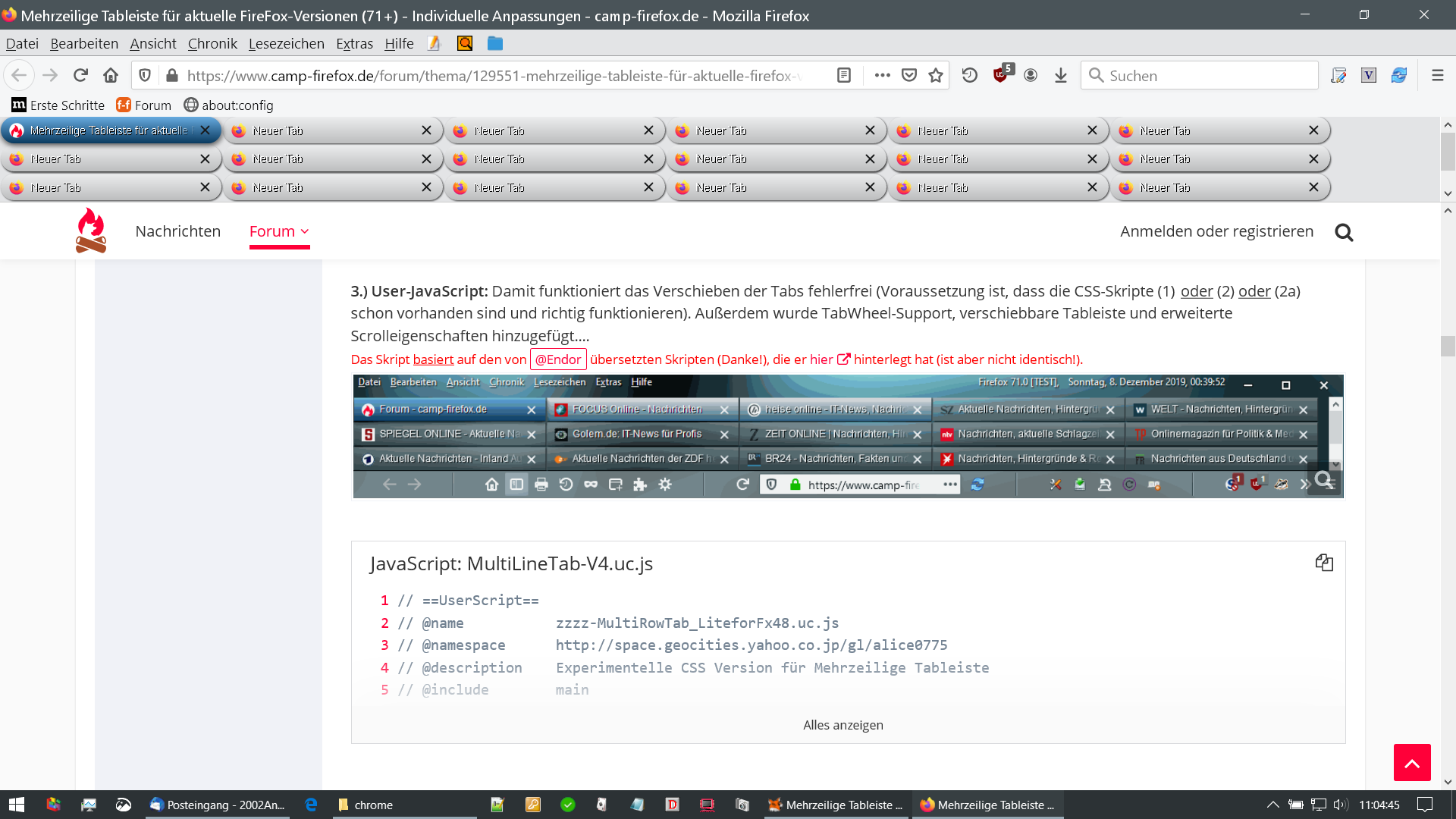Reload the current page

[x=80, y=75]
